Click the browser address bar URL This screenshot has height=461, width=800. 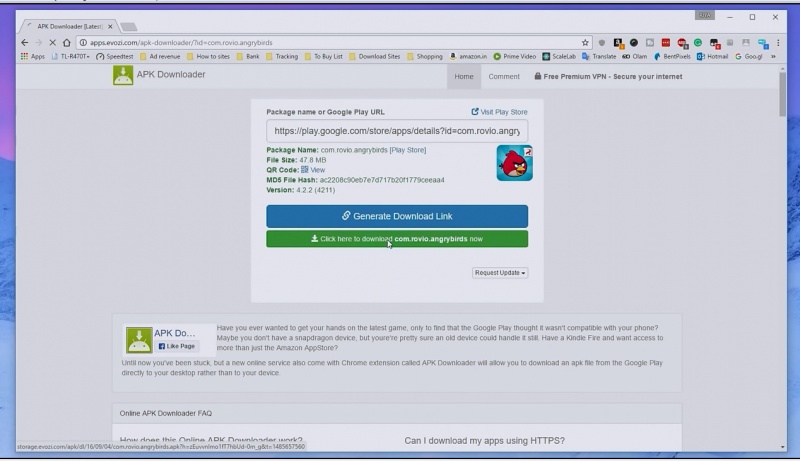point(181,43)
